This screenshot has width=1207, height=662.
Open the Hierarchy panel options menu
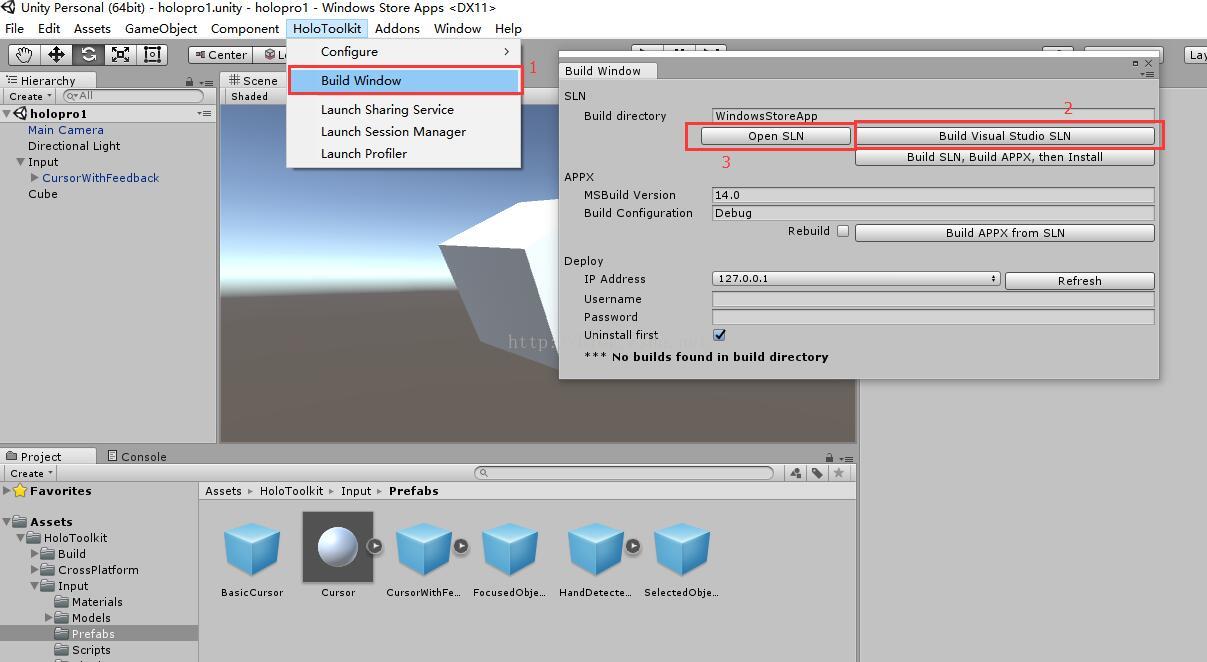click(x=207, y=81)
